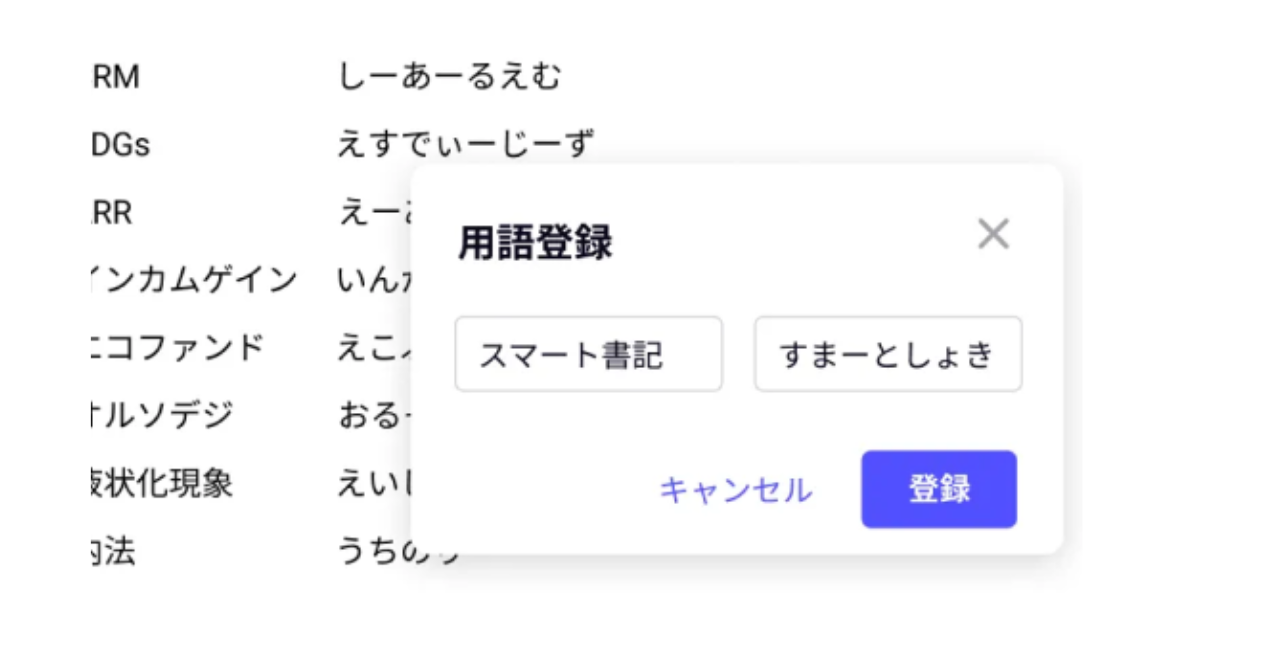Select the インカムゲイン term entry
This screenshot has width=1280, height=670.
click(195, 280)
